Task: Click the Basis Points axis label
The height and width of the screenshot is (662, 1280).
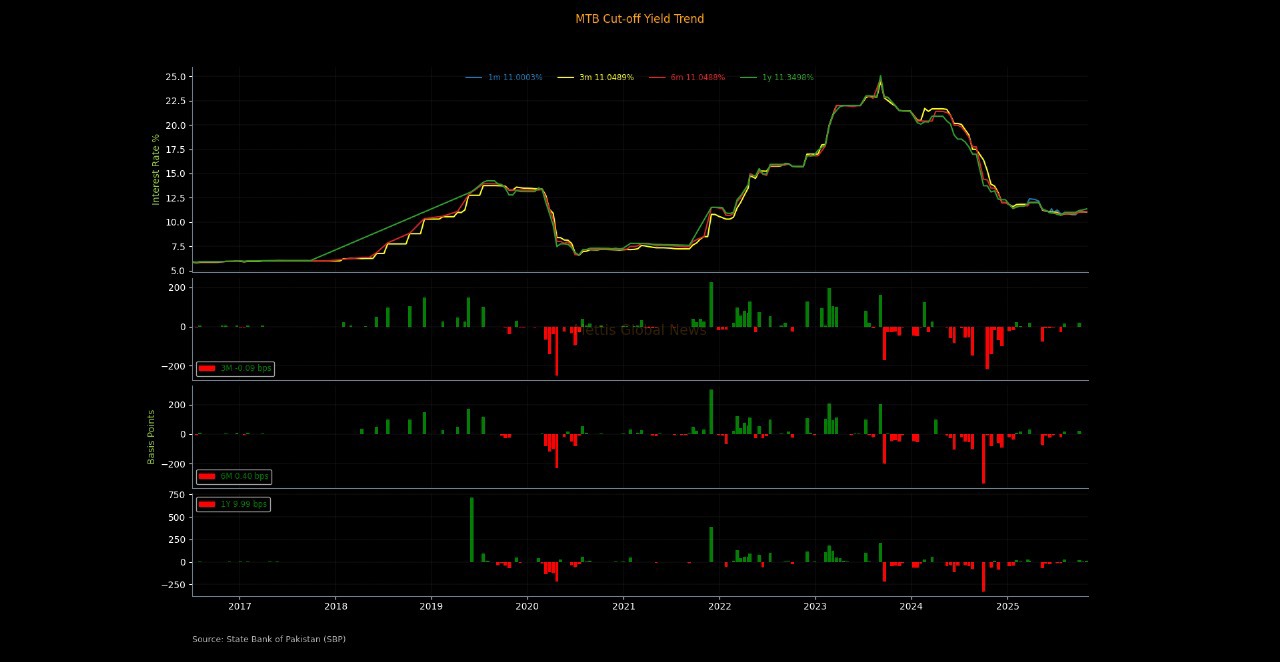Action: pyautogui.click(x=152, y=437)
